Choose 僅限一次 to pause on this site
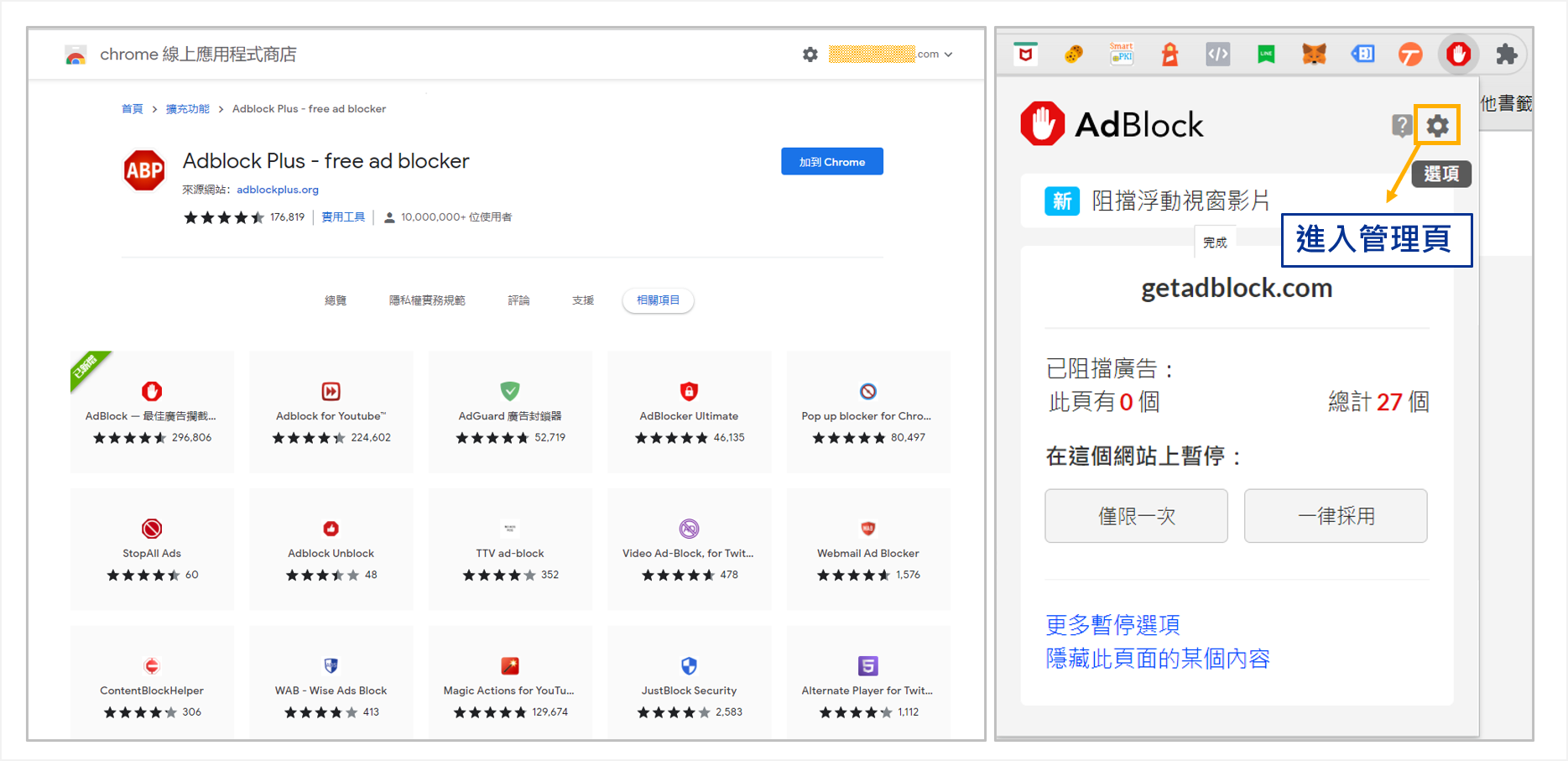Image resolution: width=1568 pixels, height=761 pixels. [1136, 516]
